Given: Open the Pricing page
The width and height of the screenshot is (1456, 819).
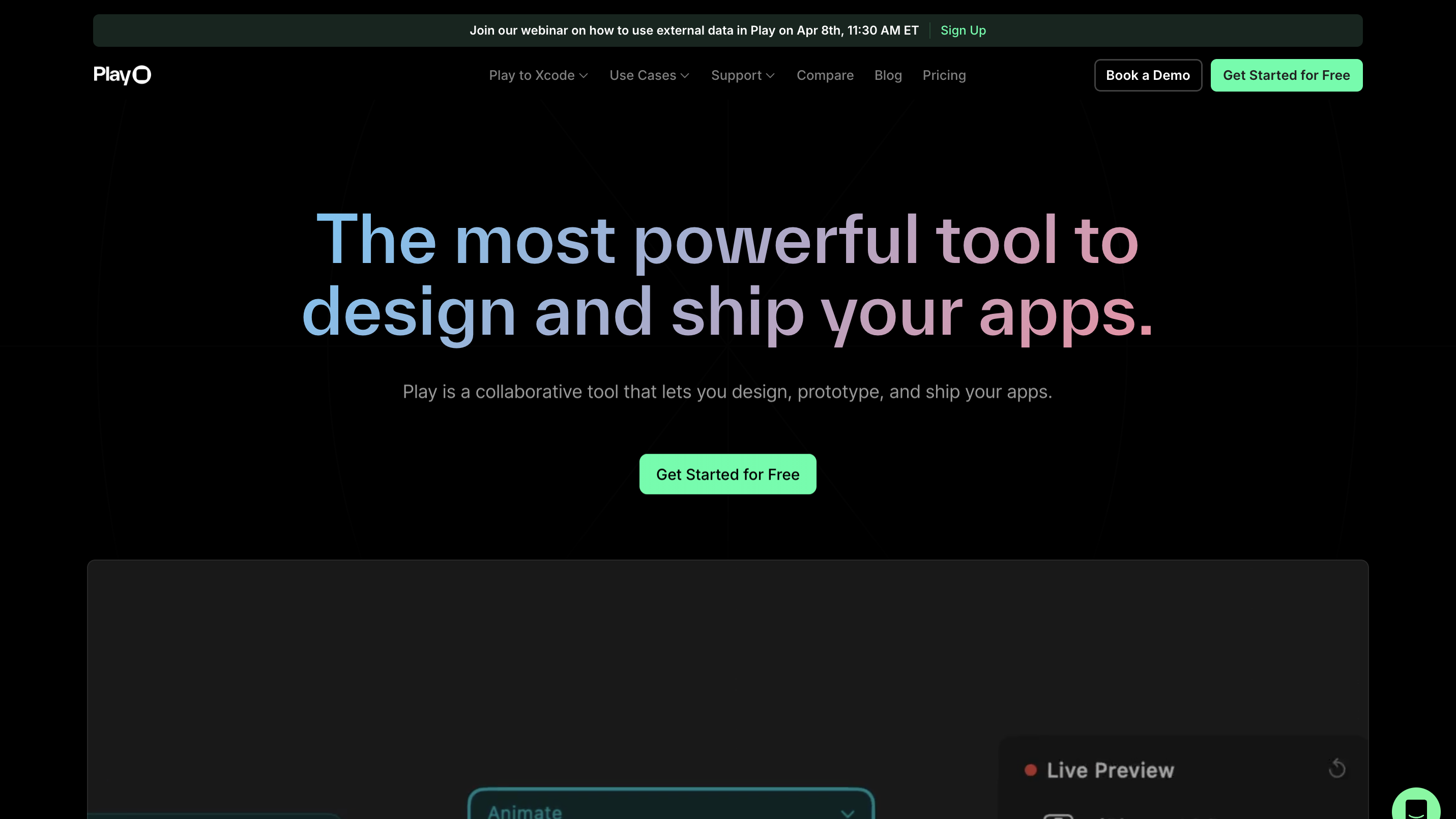Looking at the screenshot, I should tap(944, 75).
